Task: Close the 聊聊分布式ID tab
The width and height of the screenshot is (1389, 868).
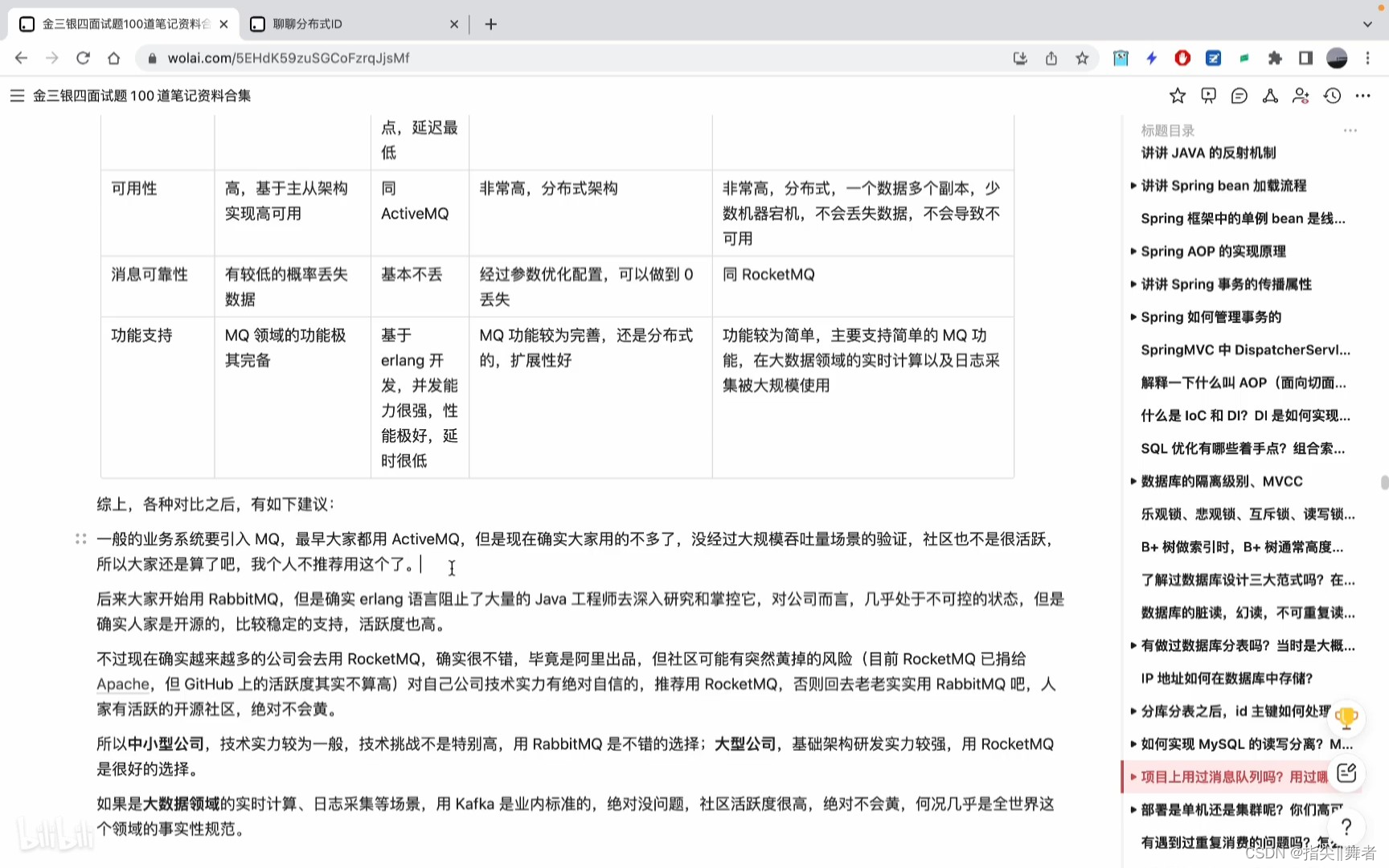Action: [454, 24]
